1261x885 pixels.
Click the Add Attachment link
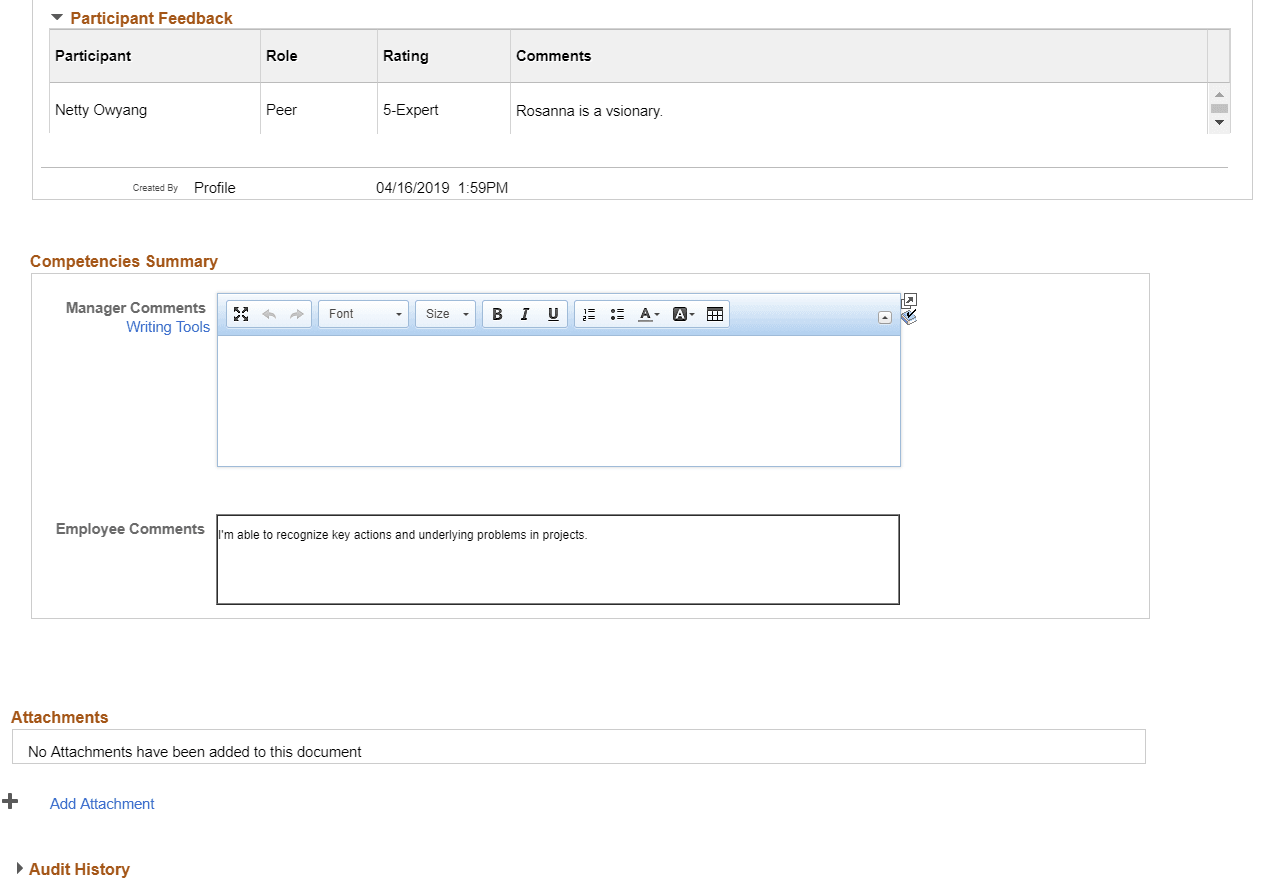tap(101, 803)
